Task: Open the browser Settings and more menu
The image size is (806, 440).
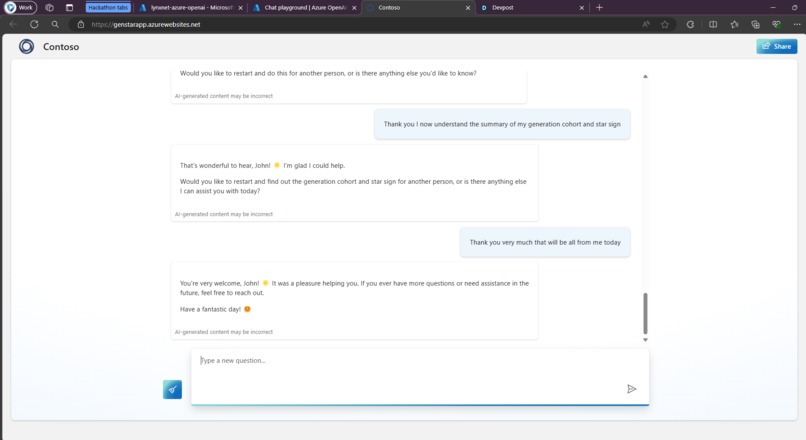Action: tap(797, 24)
